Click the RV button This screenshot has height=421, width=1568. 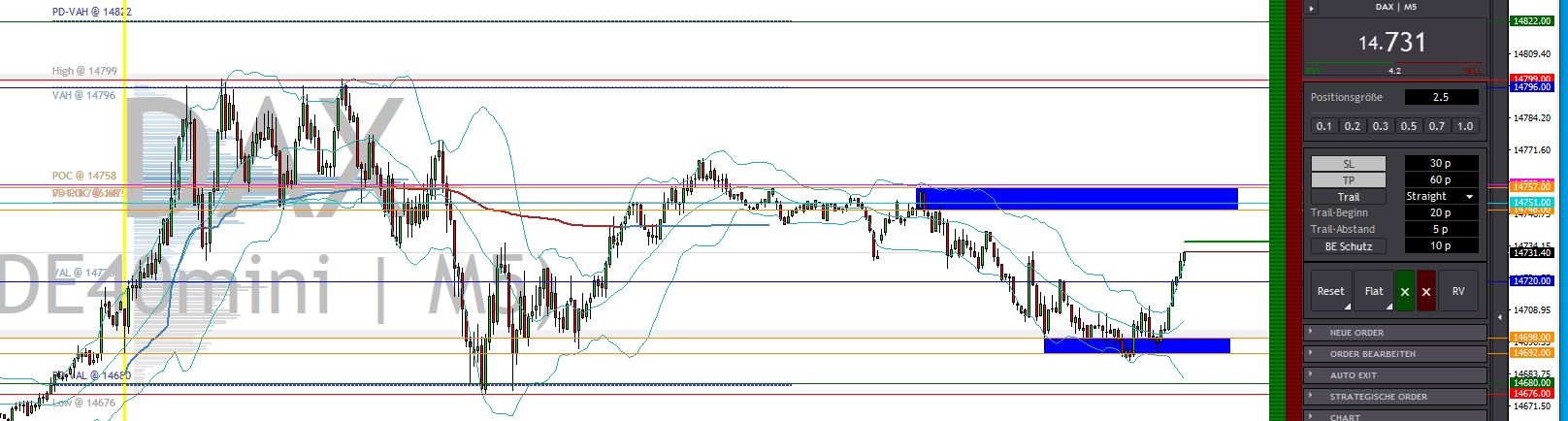coord(1458,291)
